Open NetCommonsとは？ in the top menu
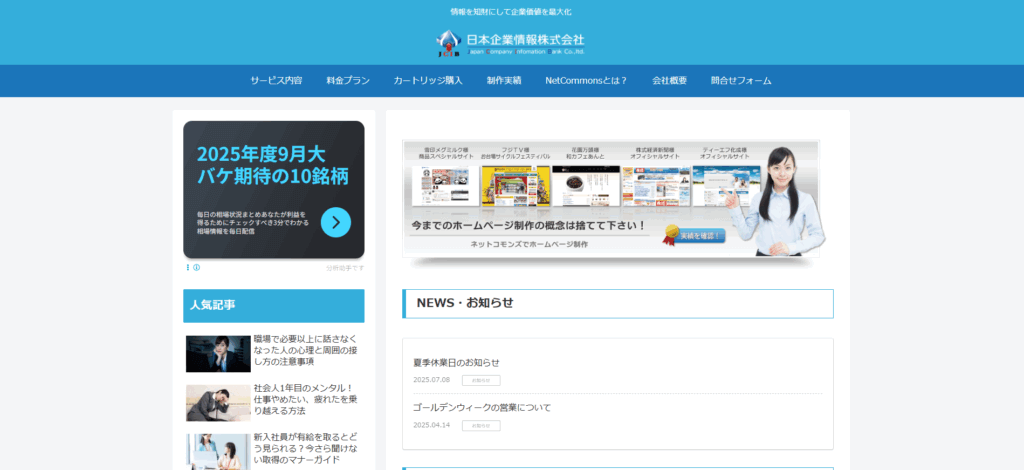The width and height of the screenshot is (1024, 470). click(586, 80)
